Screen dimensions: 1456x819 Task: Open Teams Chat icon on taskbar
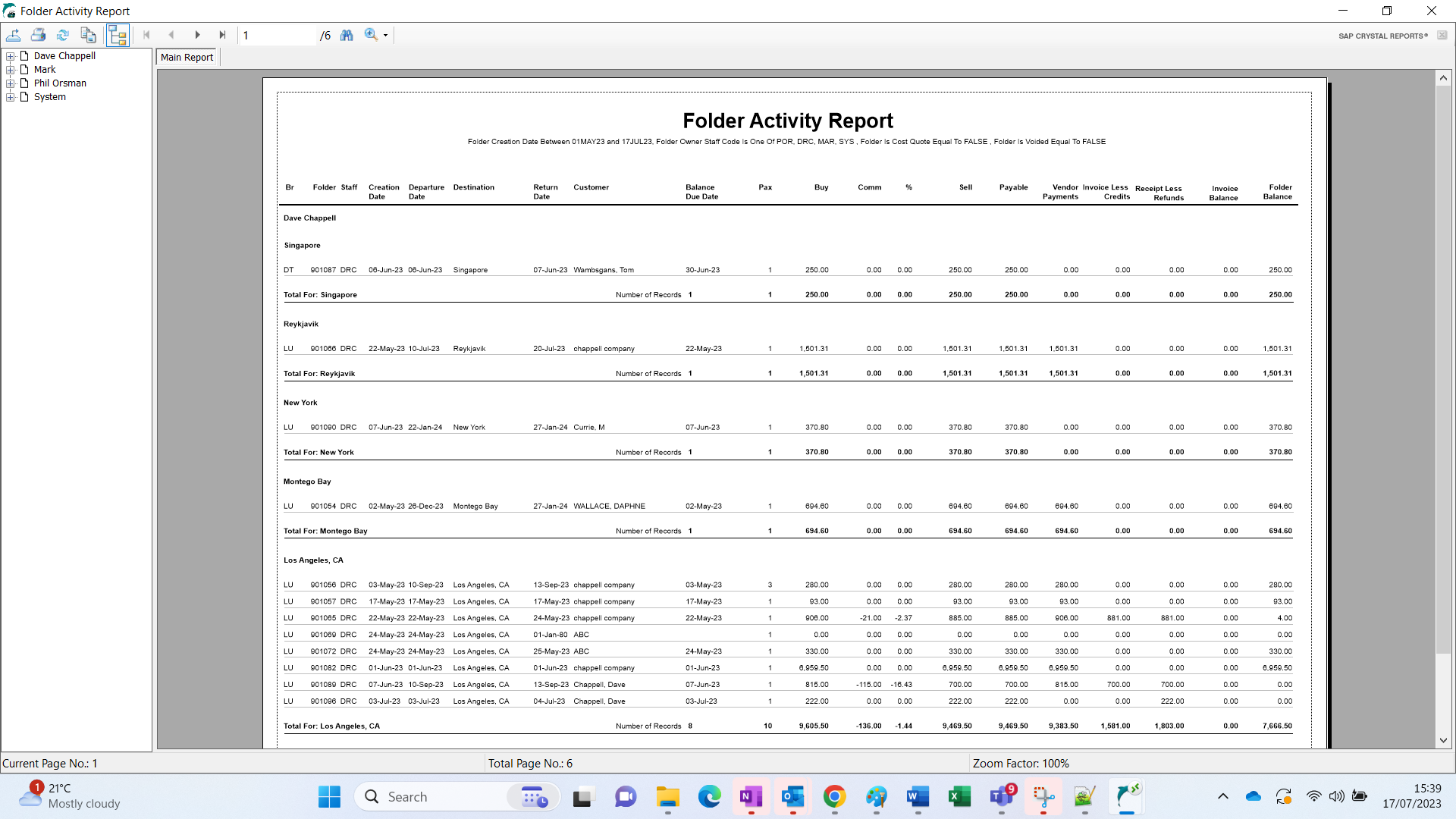(625, 797)
